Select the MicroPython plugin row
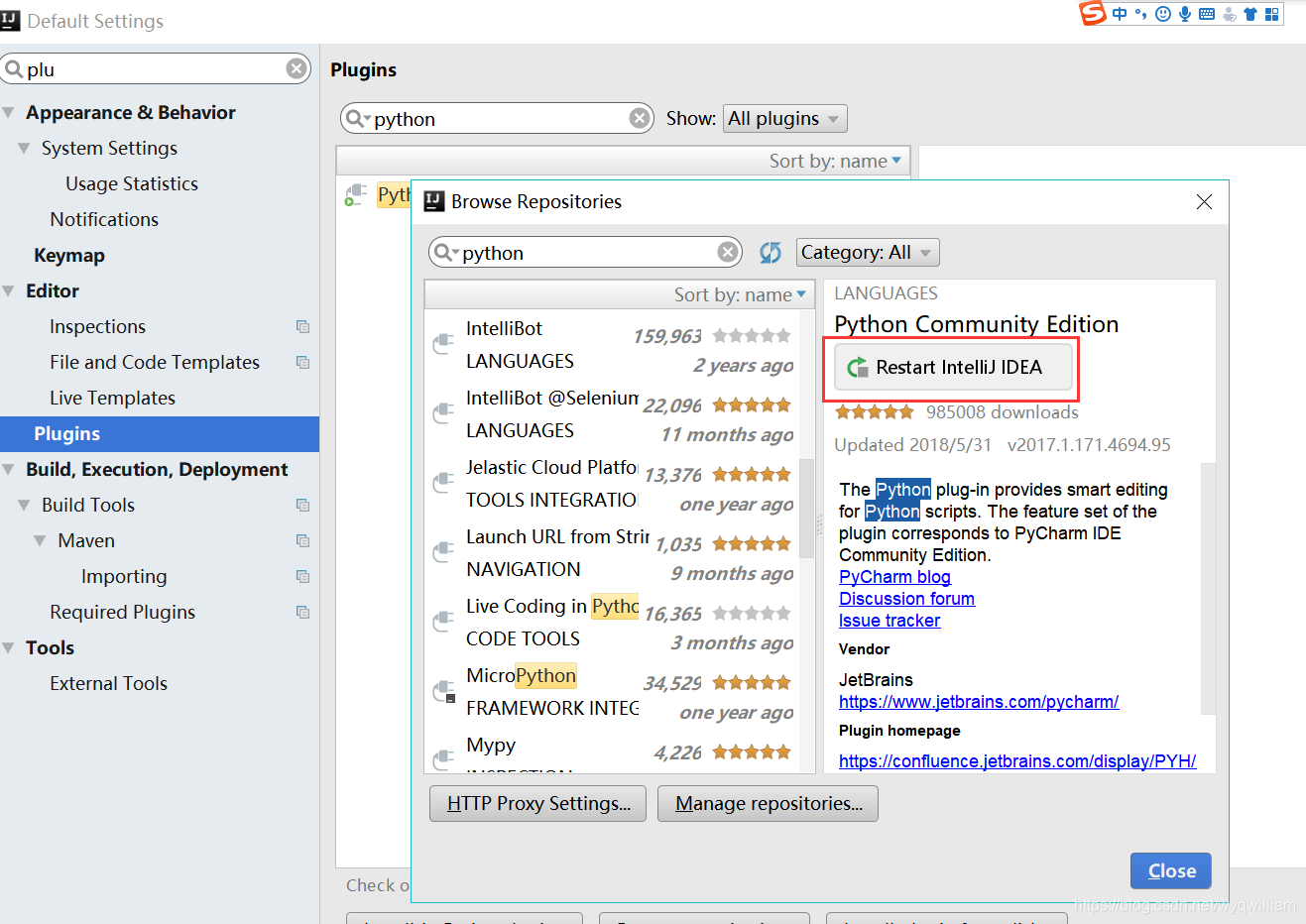Image resolution: width=1306 pixels, height=924 pixels. point(613,692)
